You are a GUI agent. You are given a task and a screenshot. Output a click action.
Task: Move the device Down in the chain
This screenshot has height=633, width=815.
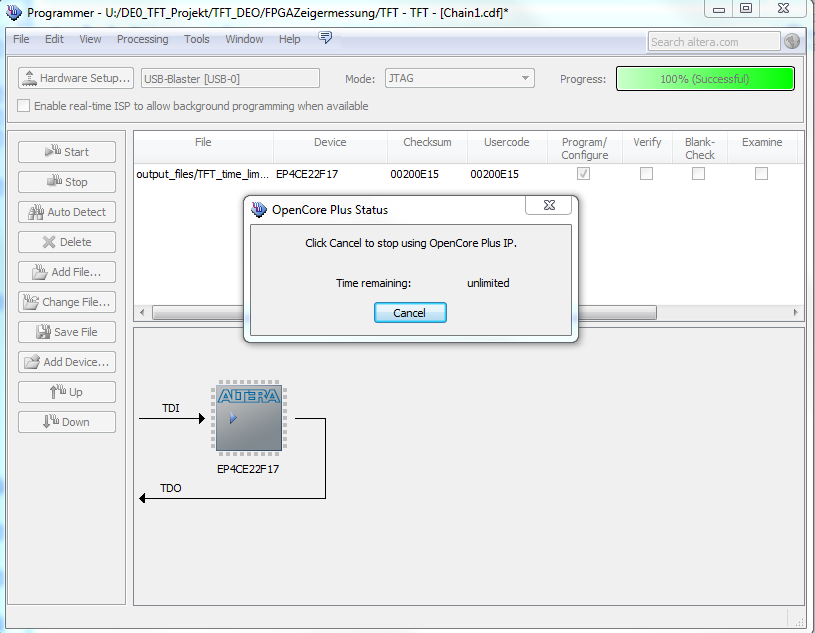(x=67, y=422)
